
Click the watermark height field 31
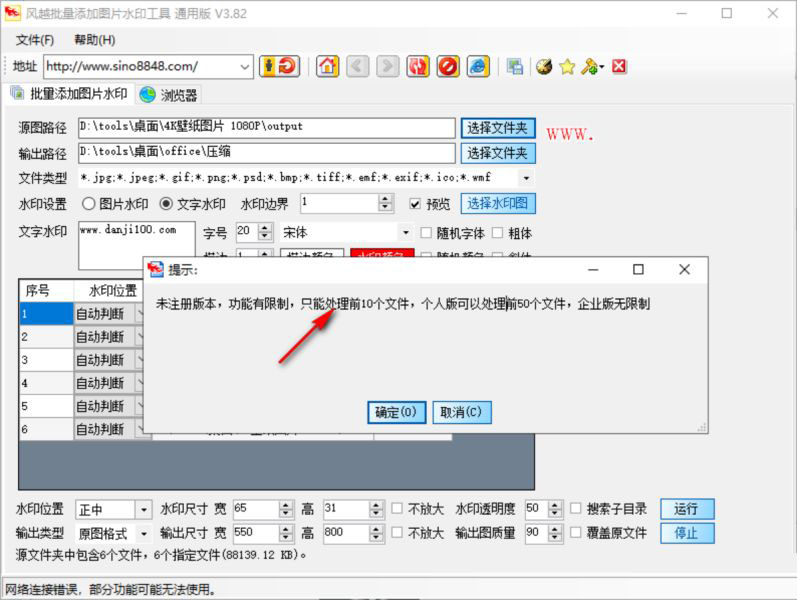(346, 508)
